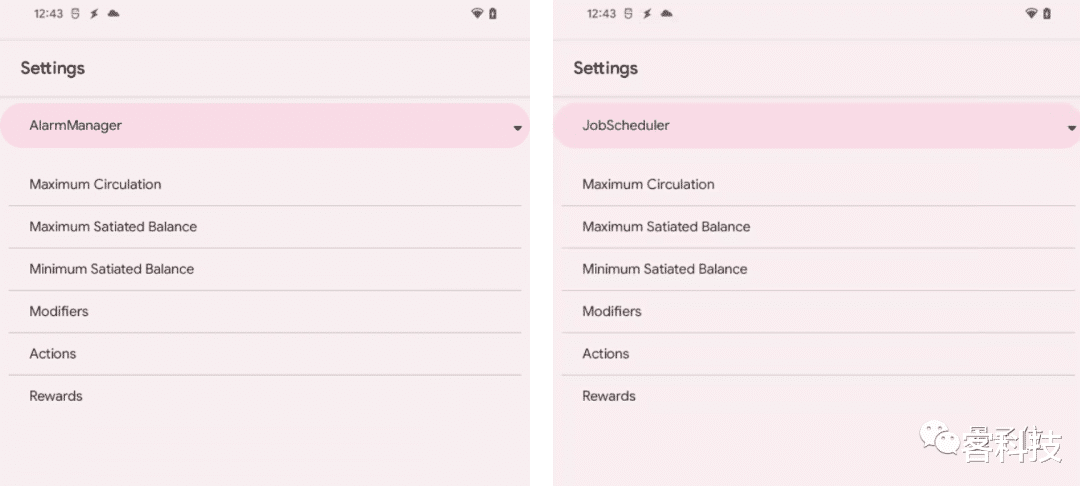This screenshot has height=486, width=1080.
Task: Open Rewards in the AlarmManager screen
Action: [x=56, y=396]
